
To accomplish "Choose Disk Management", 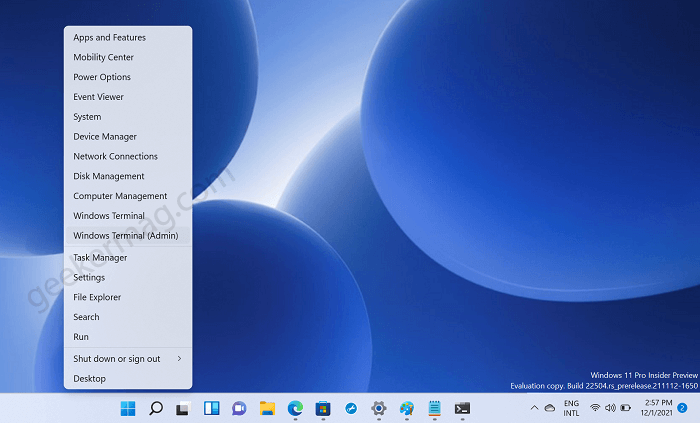I will (128, 176).
